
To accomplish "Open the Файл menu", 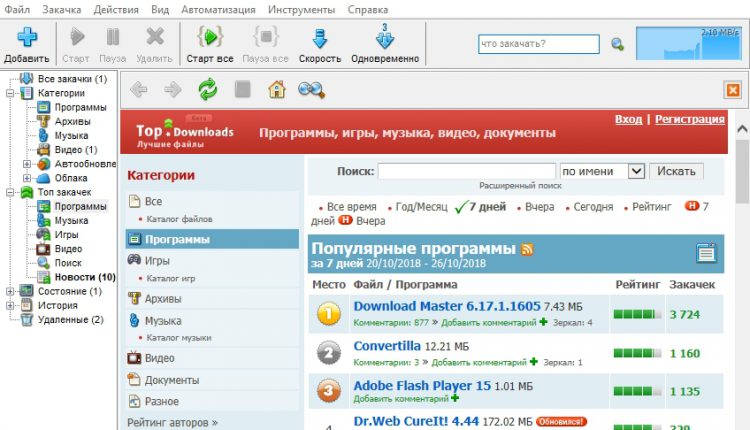I will (17, 10).
